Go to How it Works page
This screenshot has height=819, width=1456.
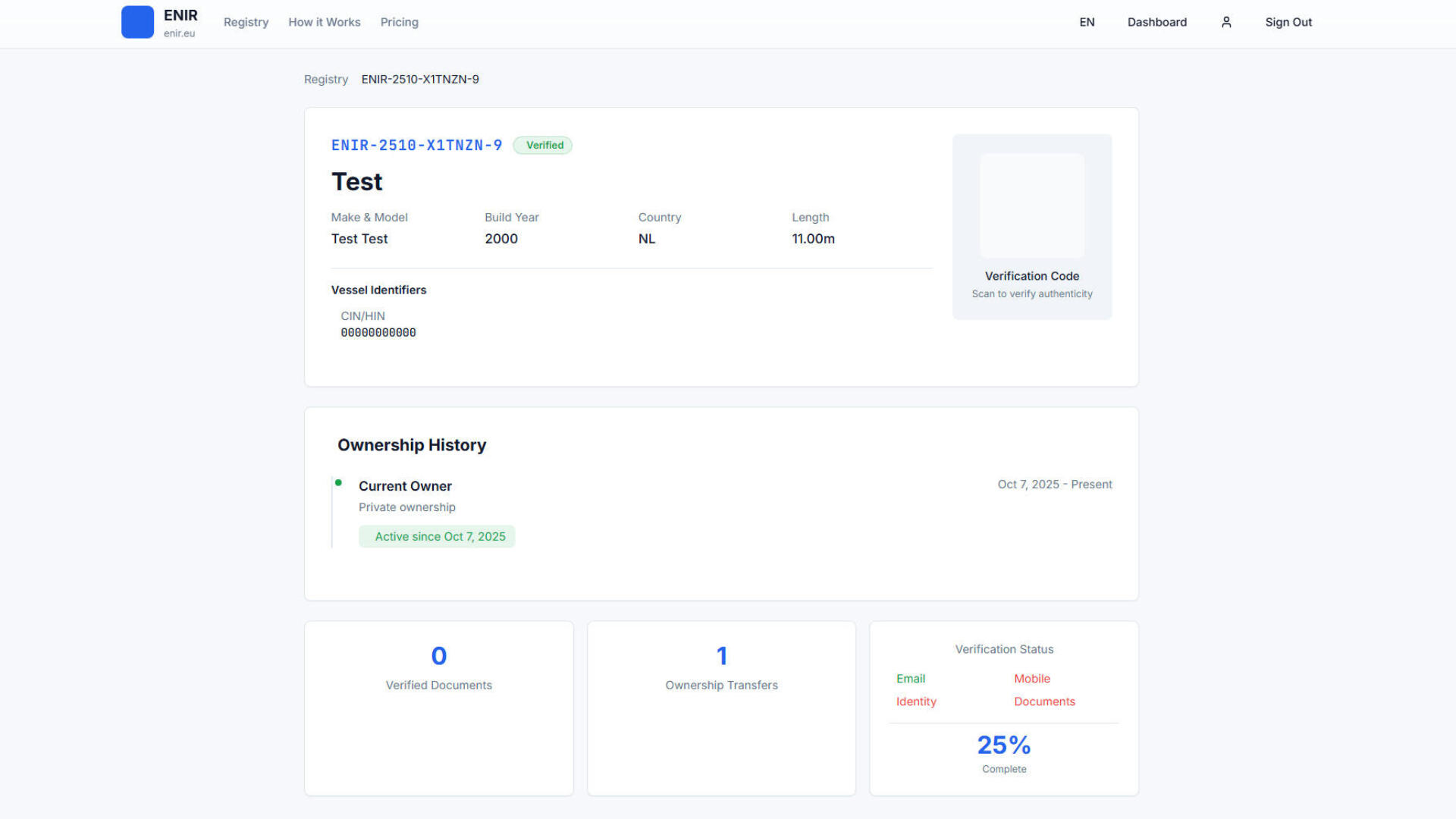point(324,22)
